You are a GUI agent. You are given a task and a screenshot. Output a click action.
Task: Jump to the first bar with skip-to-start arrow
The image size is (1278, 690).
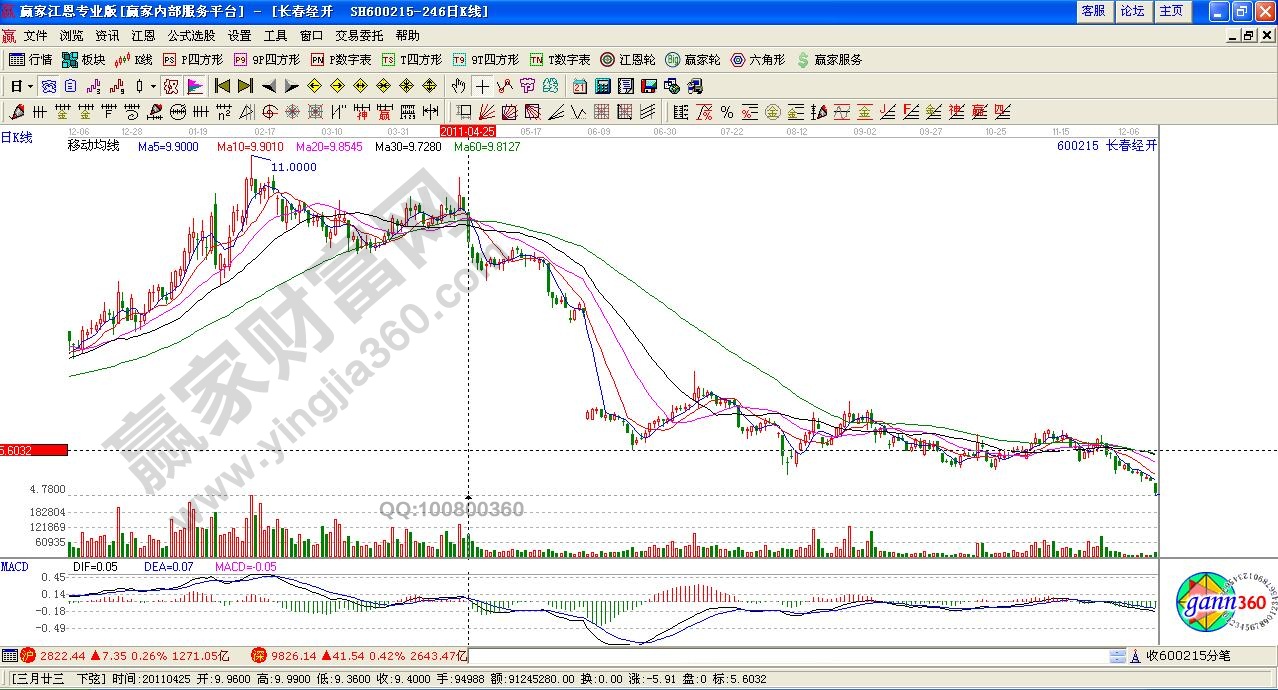click(222, 86)
